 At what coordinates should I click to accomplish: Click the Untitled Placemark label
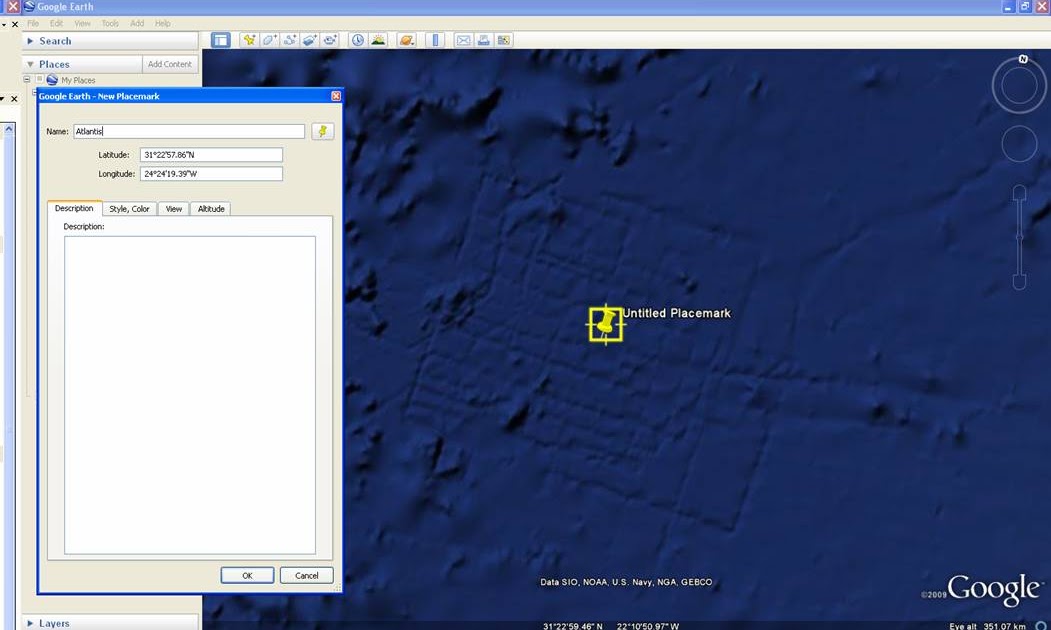(677, 313)
